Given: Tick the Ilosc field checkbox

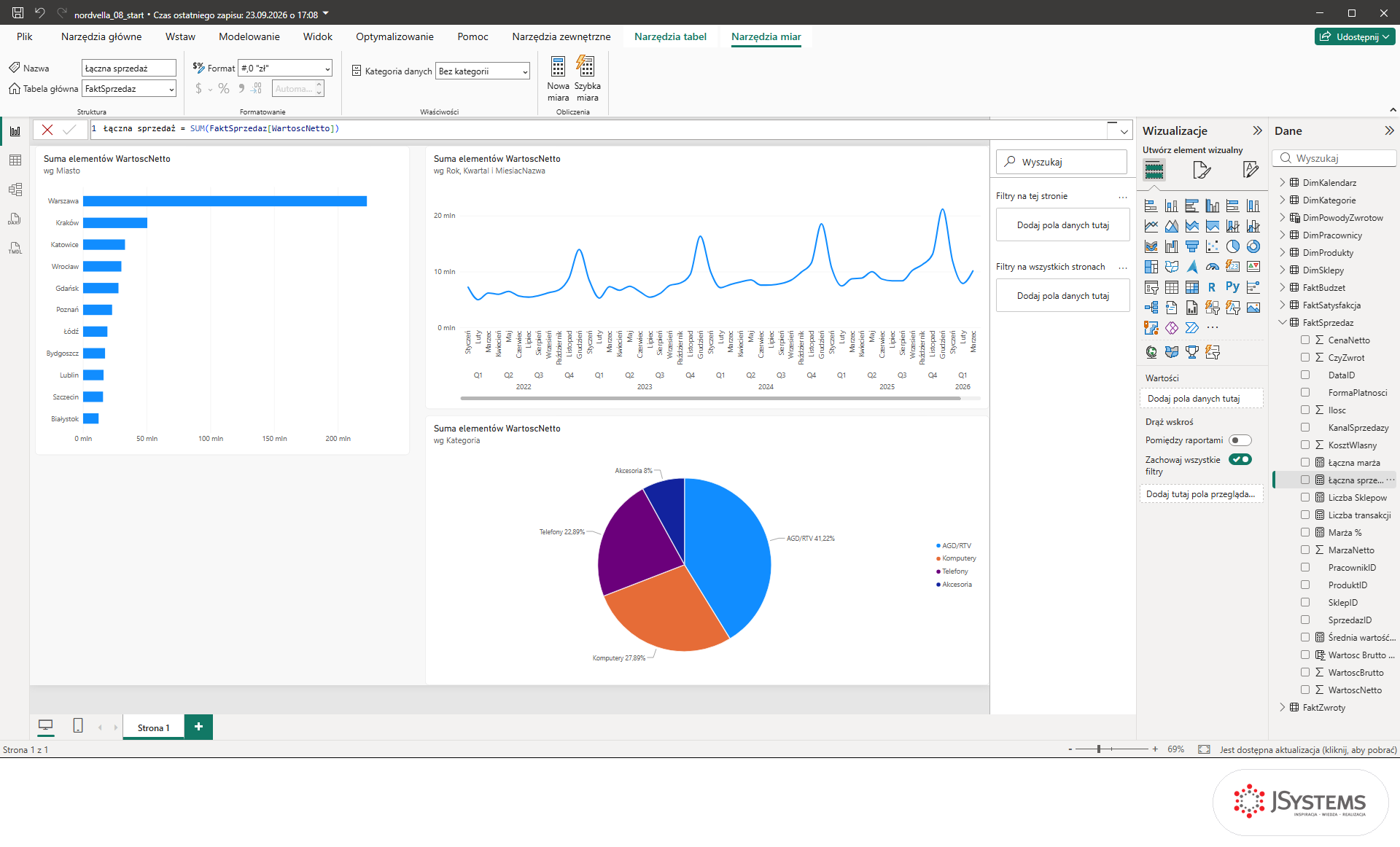Looking at the screenshot, I should pos(1305,410).
